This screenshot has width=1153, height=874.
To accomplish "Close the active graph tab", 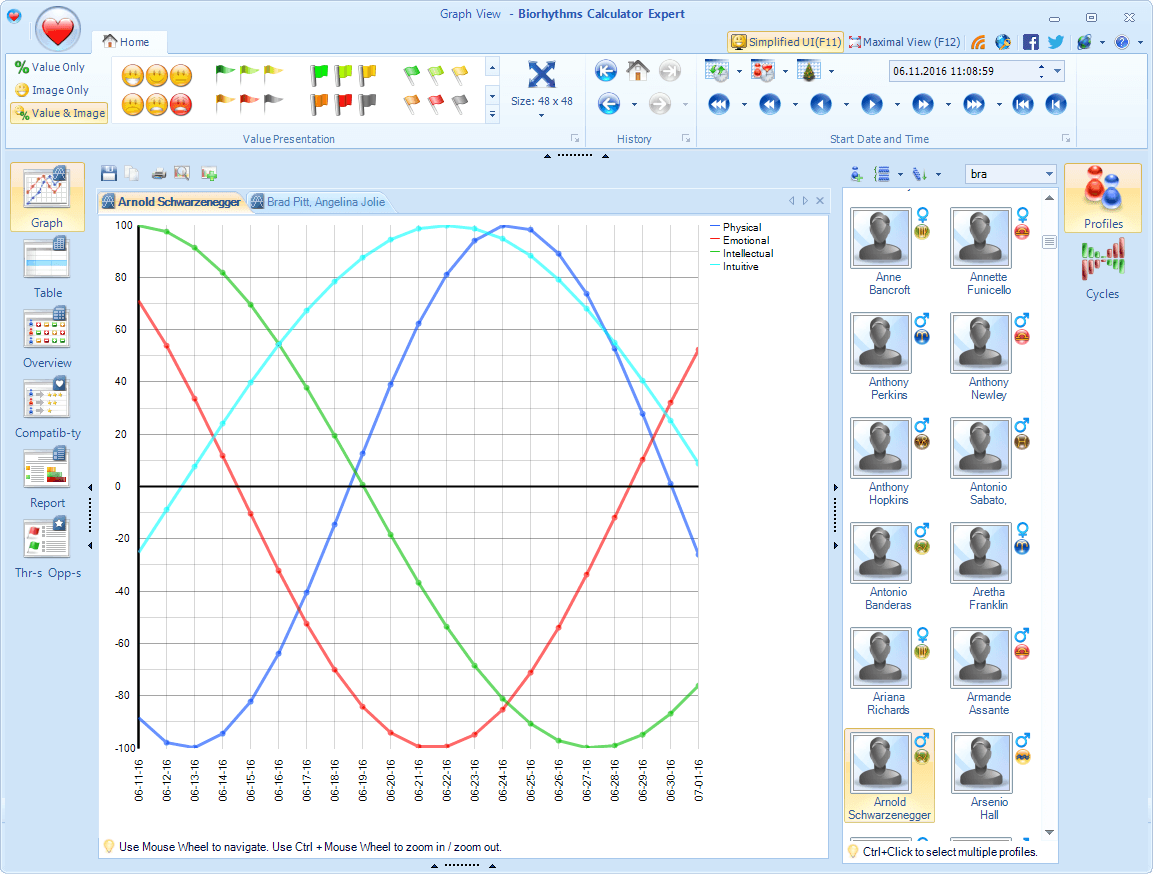I will pyautogui.click(x=820, y=200).
